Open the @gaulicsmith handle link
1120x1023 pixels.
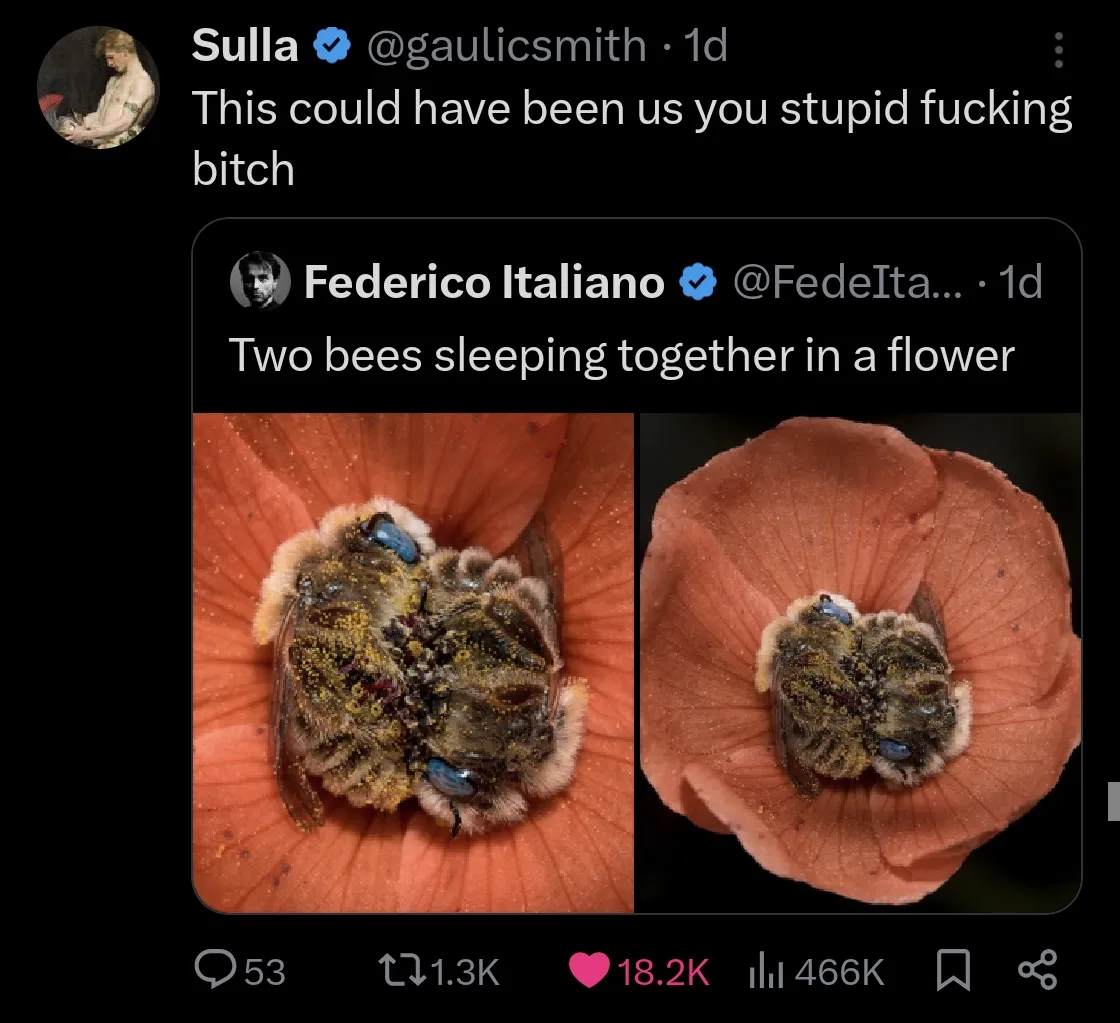(x=507, y=46)
